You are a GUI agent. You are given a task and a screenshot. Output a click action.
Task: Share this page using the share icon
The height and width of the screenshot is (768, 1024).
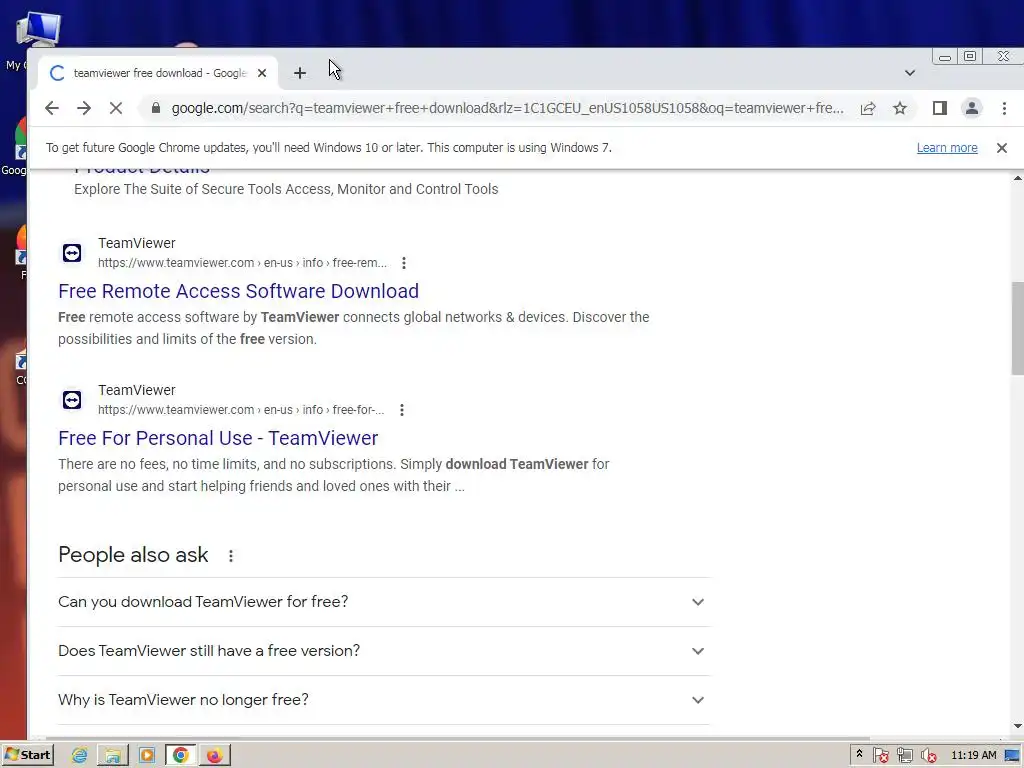[x=868, y=108]
